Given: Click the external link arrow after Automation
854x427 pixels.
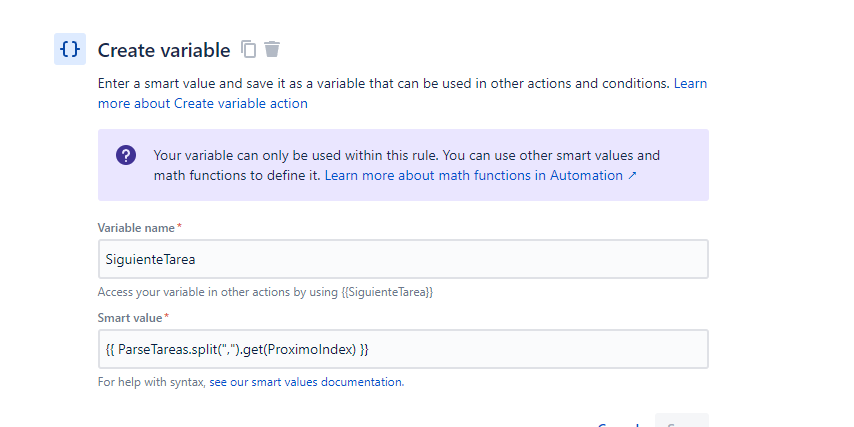Looking at the screenshot, I should coord(632,176).
